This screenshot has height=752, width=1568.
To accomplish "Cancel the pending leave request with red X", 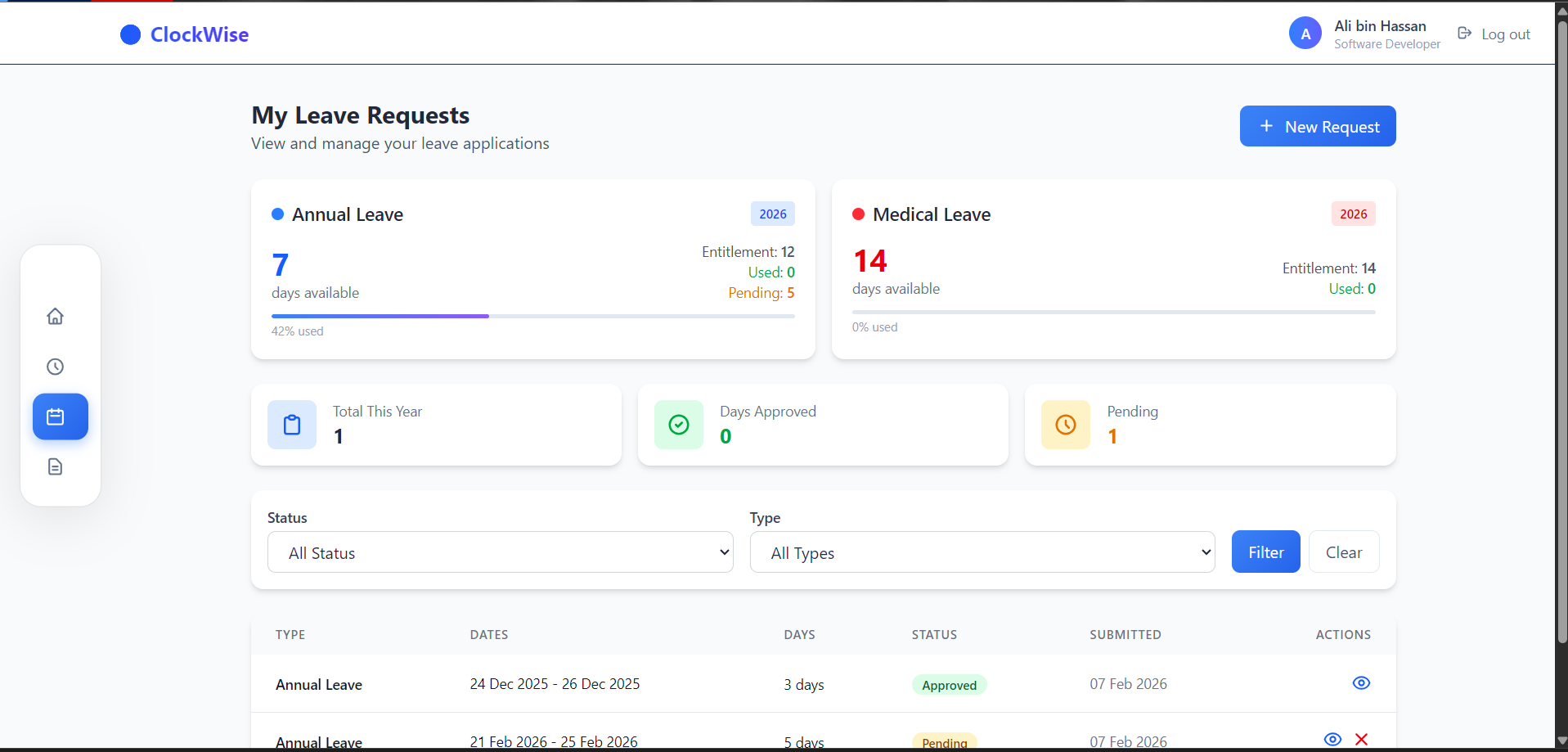I will tap(1361, 740).
